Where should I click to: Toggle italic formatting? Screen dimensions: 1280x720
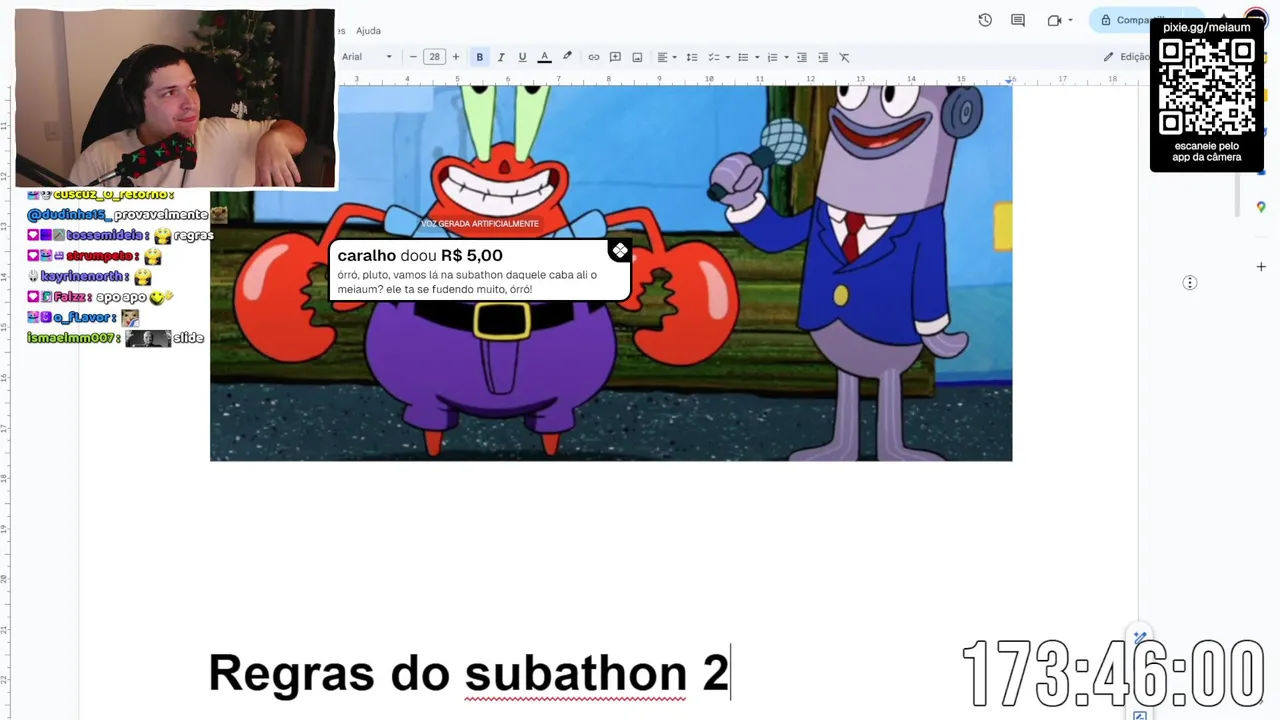[501, 57]
